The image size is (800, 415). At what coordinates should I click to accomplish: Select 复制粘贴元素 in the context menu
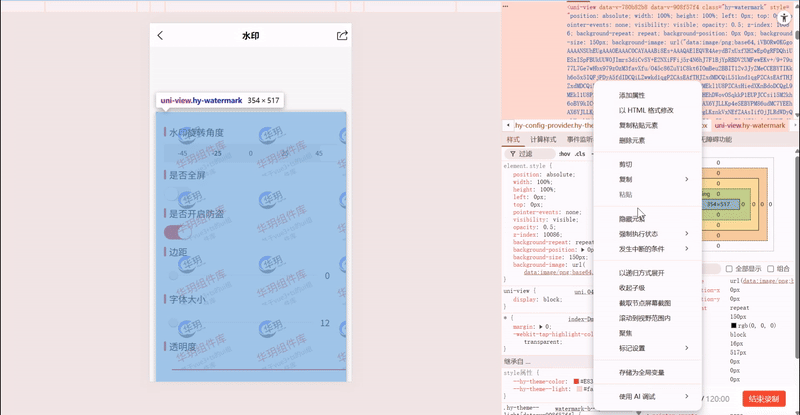click(648, 125)
